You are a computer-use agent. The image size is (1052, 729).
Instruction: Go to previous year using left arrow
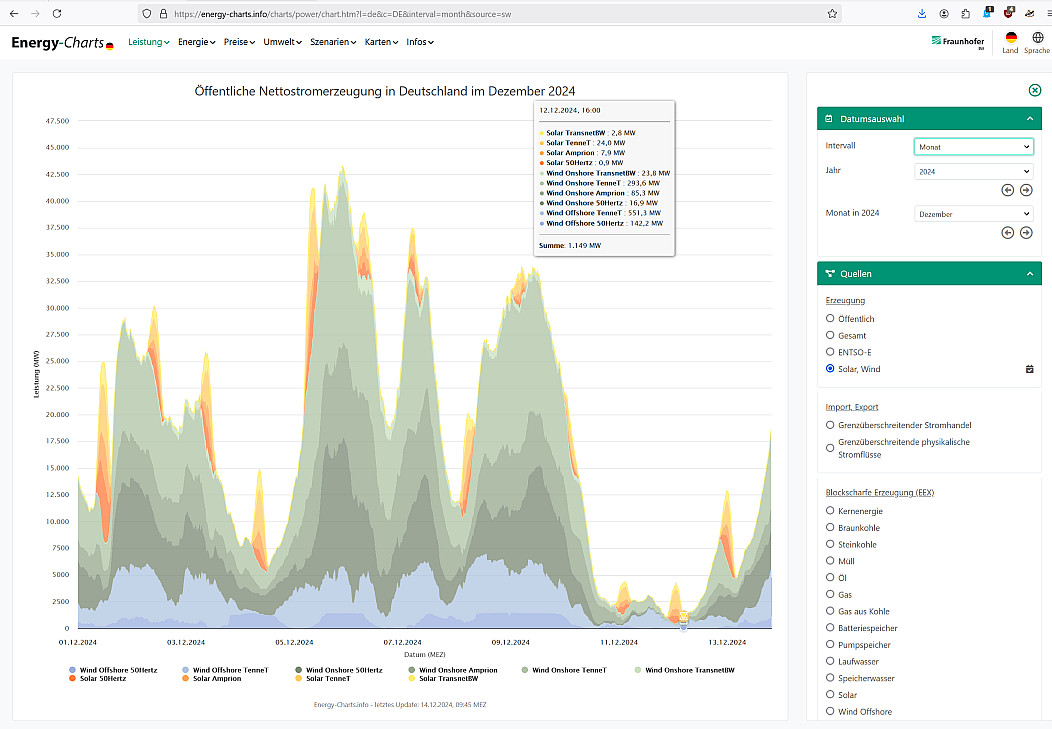point(1008,190)
